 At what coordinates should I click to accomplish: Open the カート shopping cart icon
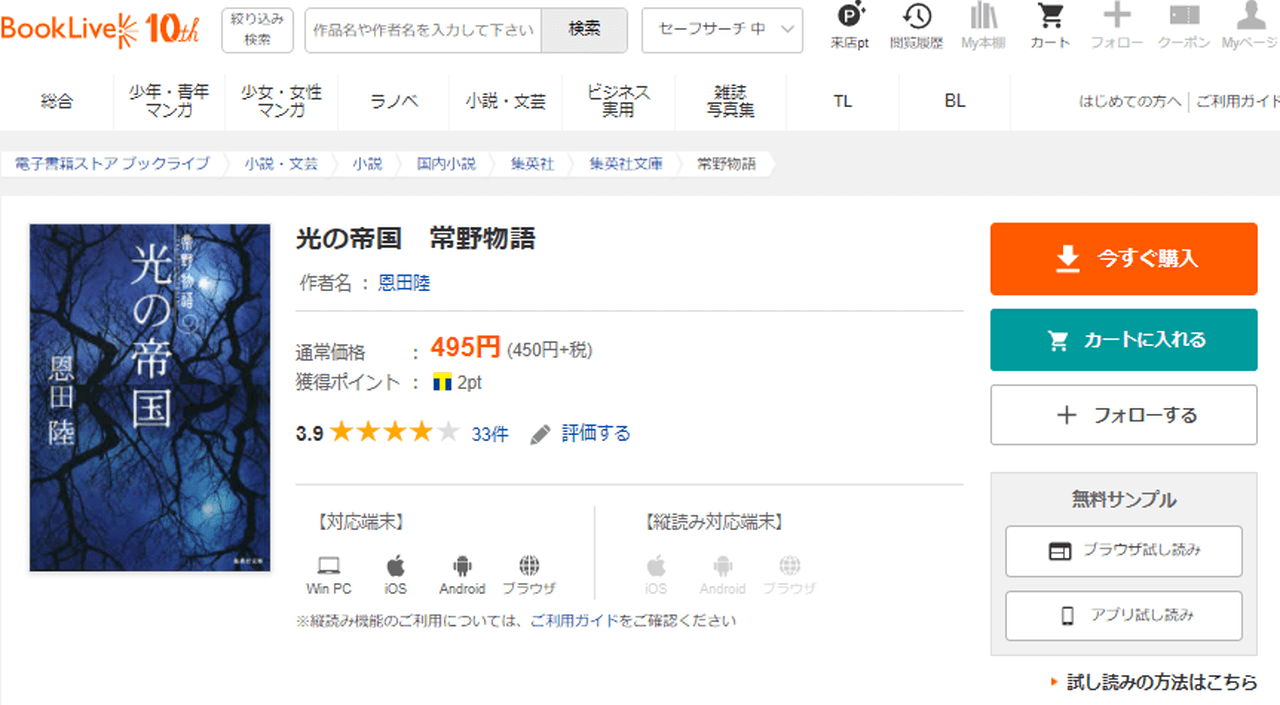1050,26
